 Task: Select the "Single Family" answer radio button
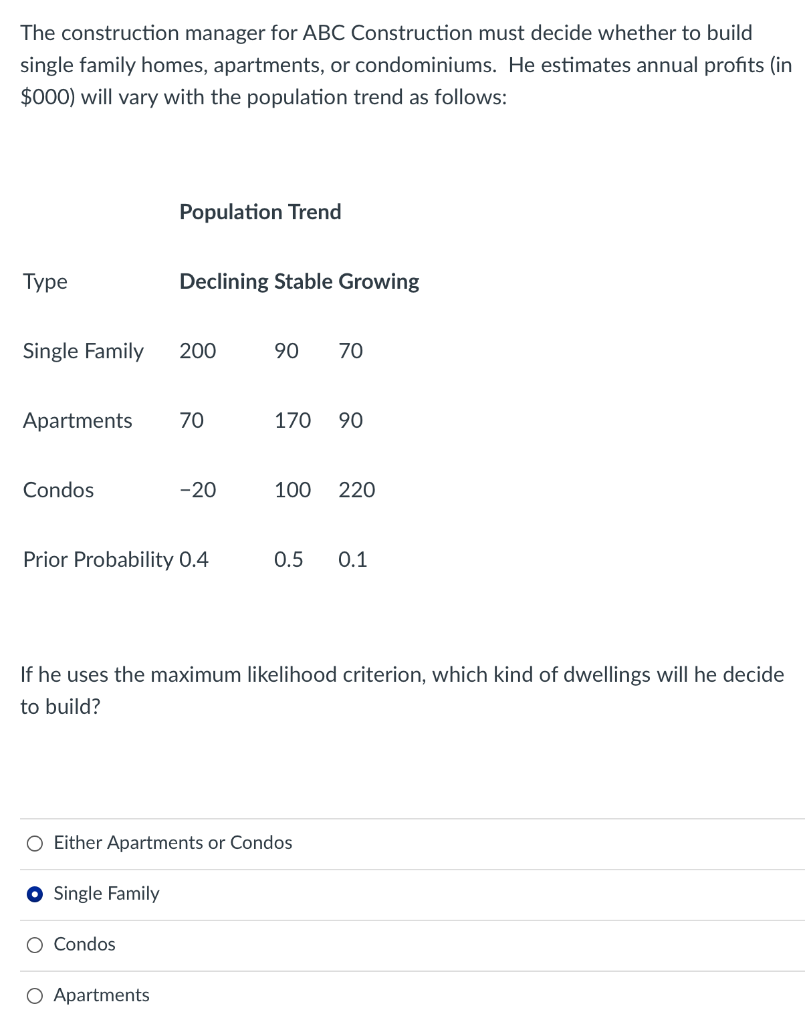36,894
